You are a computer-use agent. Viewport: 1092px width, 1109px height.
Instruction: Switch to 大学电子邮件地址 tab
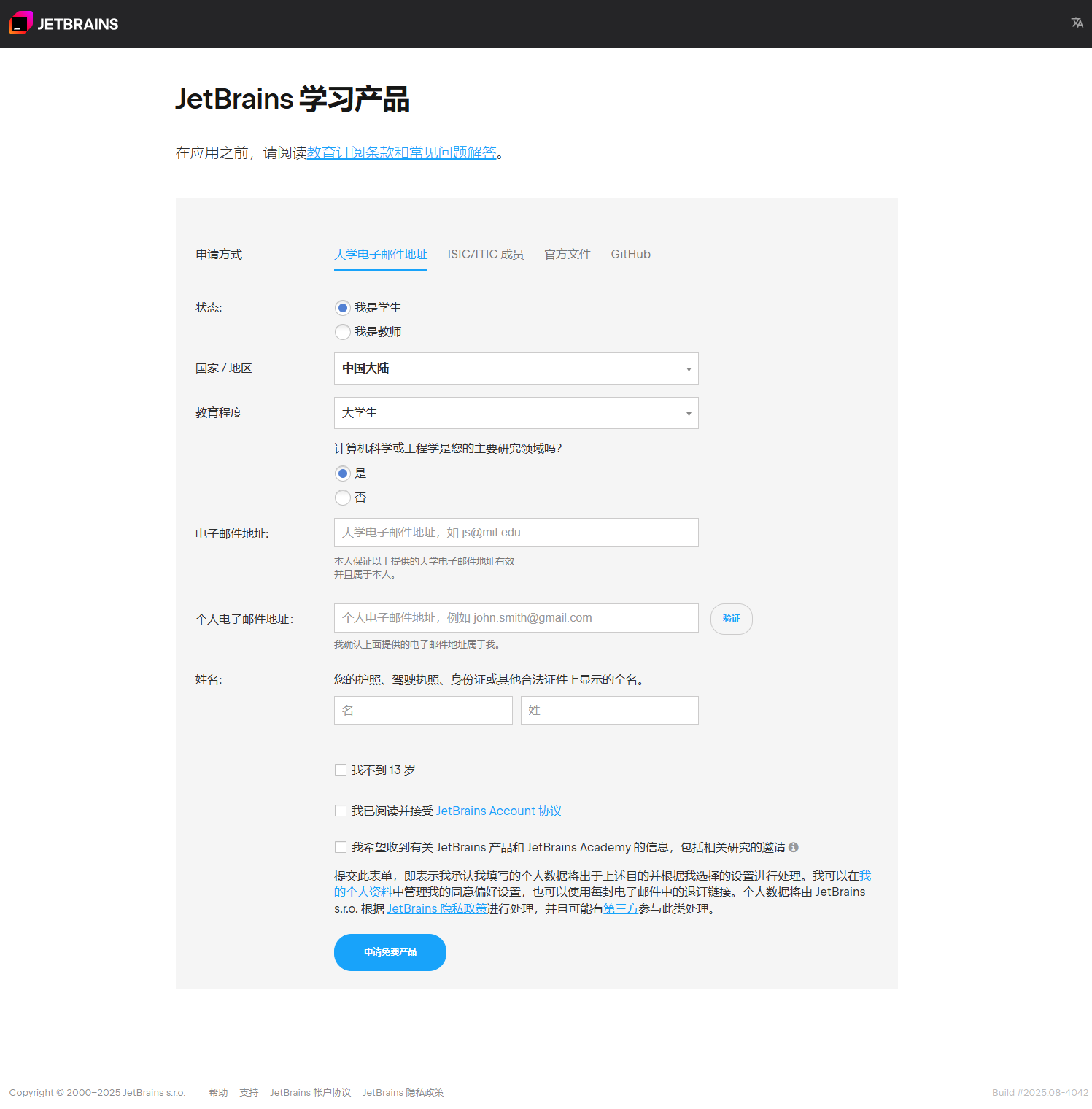[x=381, y=254]
